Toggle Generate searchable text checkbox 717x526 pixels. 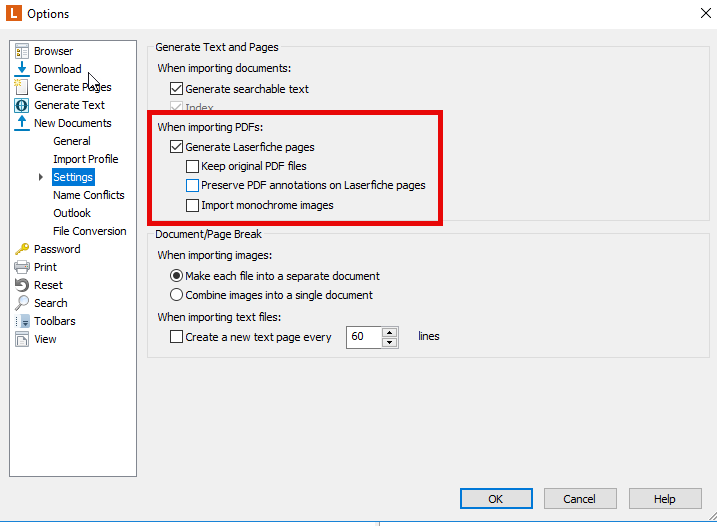(176, 88)
